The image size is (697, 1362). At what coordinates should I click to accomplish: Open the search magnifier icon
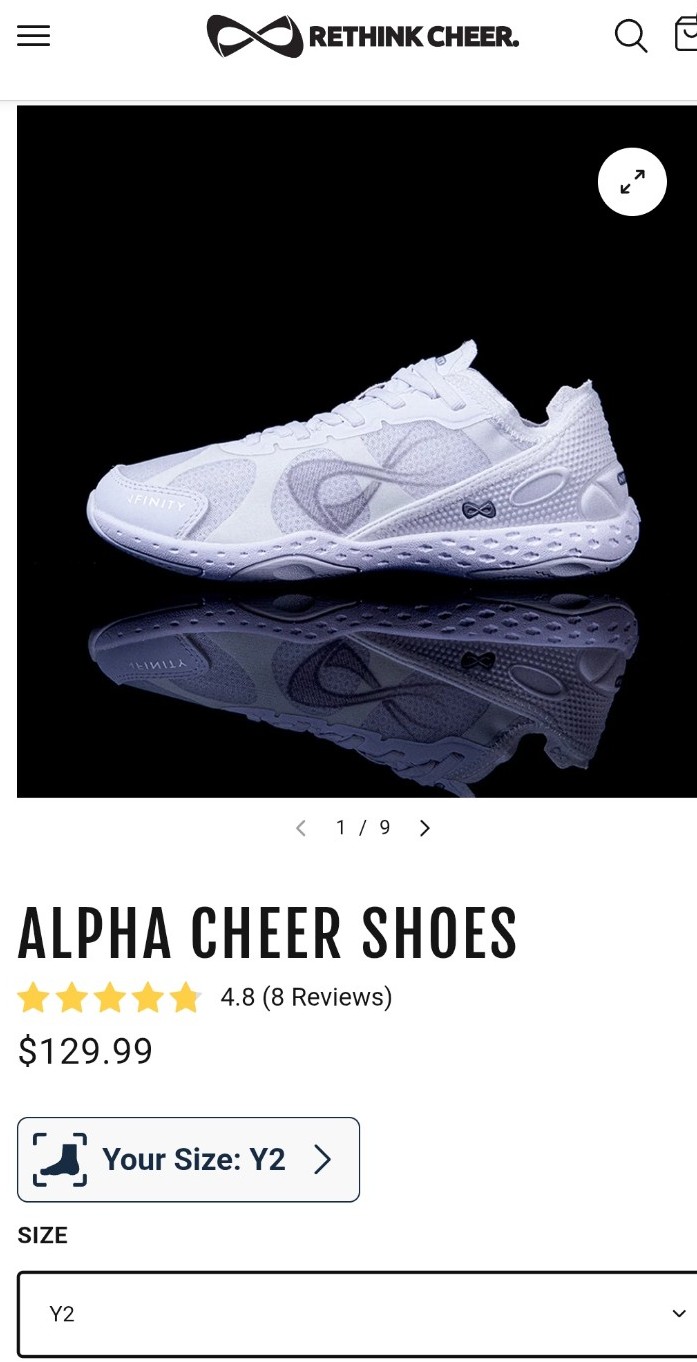(x=631, y=36)
